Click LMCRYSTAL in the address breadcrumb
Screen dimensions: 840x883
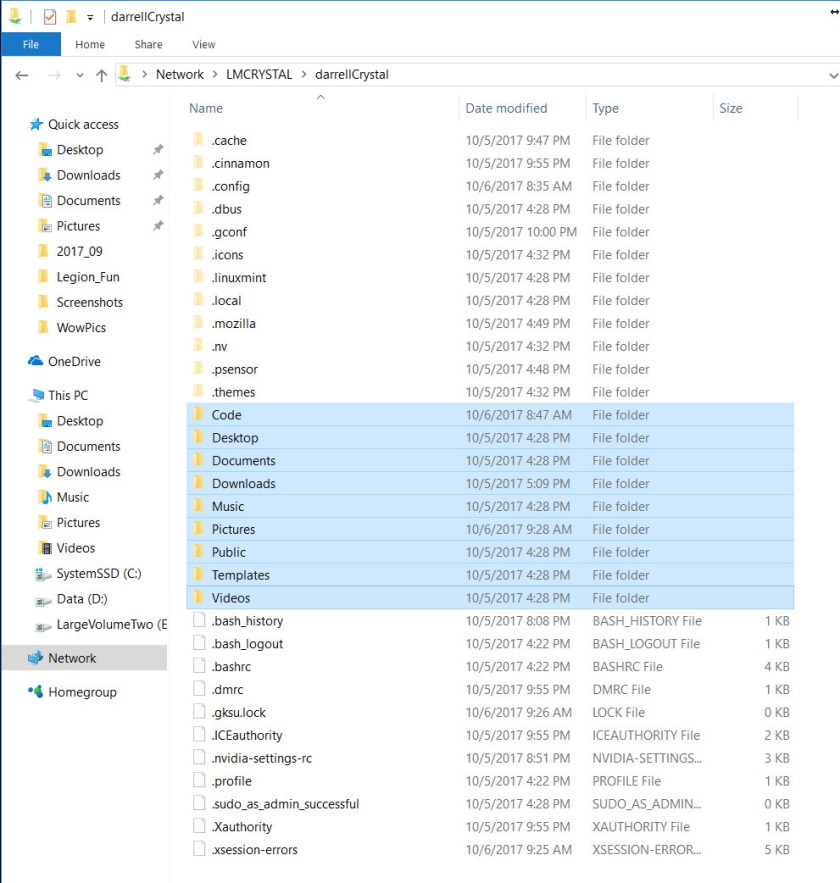click(x=260, y=75)
